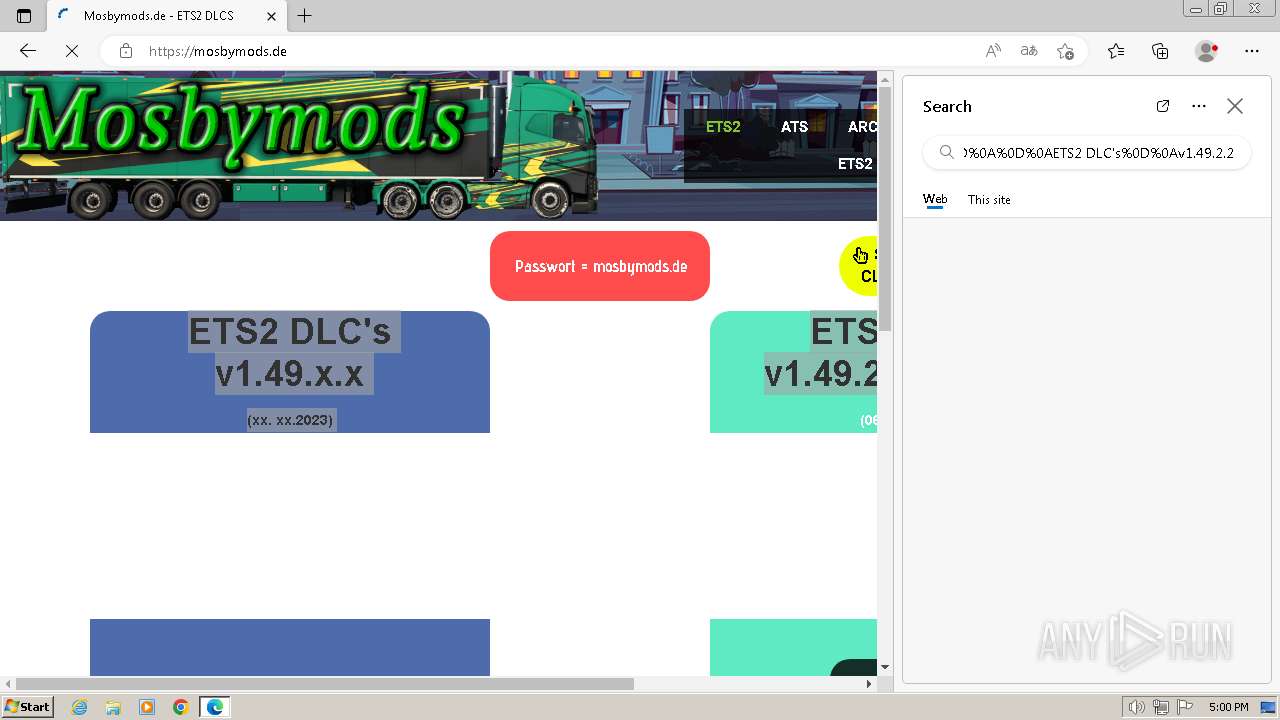Go back to the previous page
This screenshot has width=1280, height=720.
point(28,51)
